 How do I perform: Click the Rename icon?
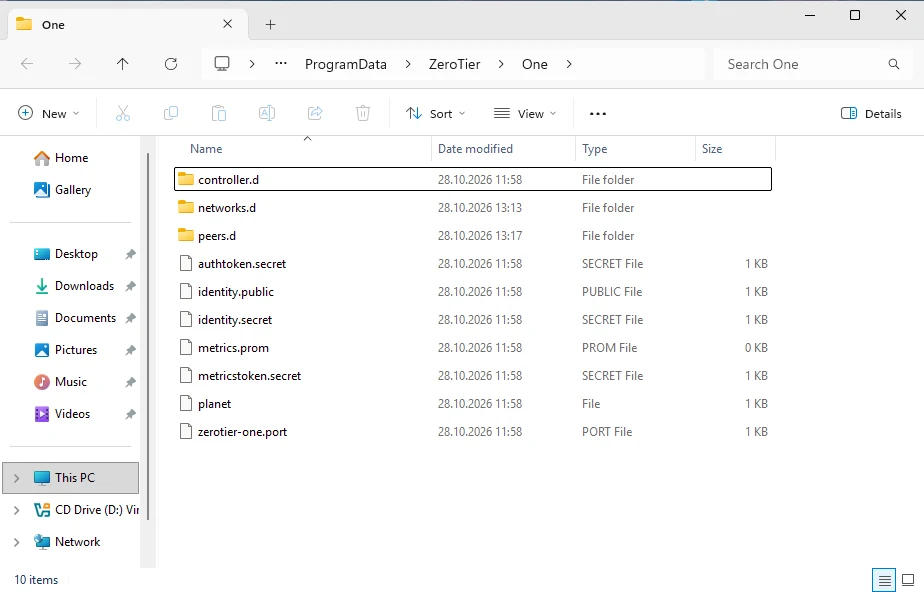coord(267,113)
